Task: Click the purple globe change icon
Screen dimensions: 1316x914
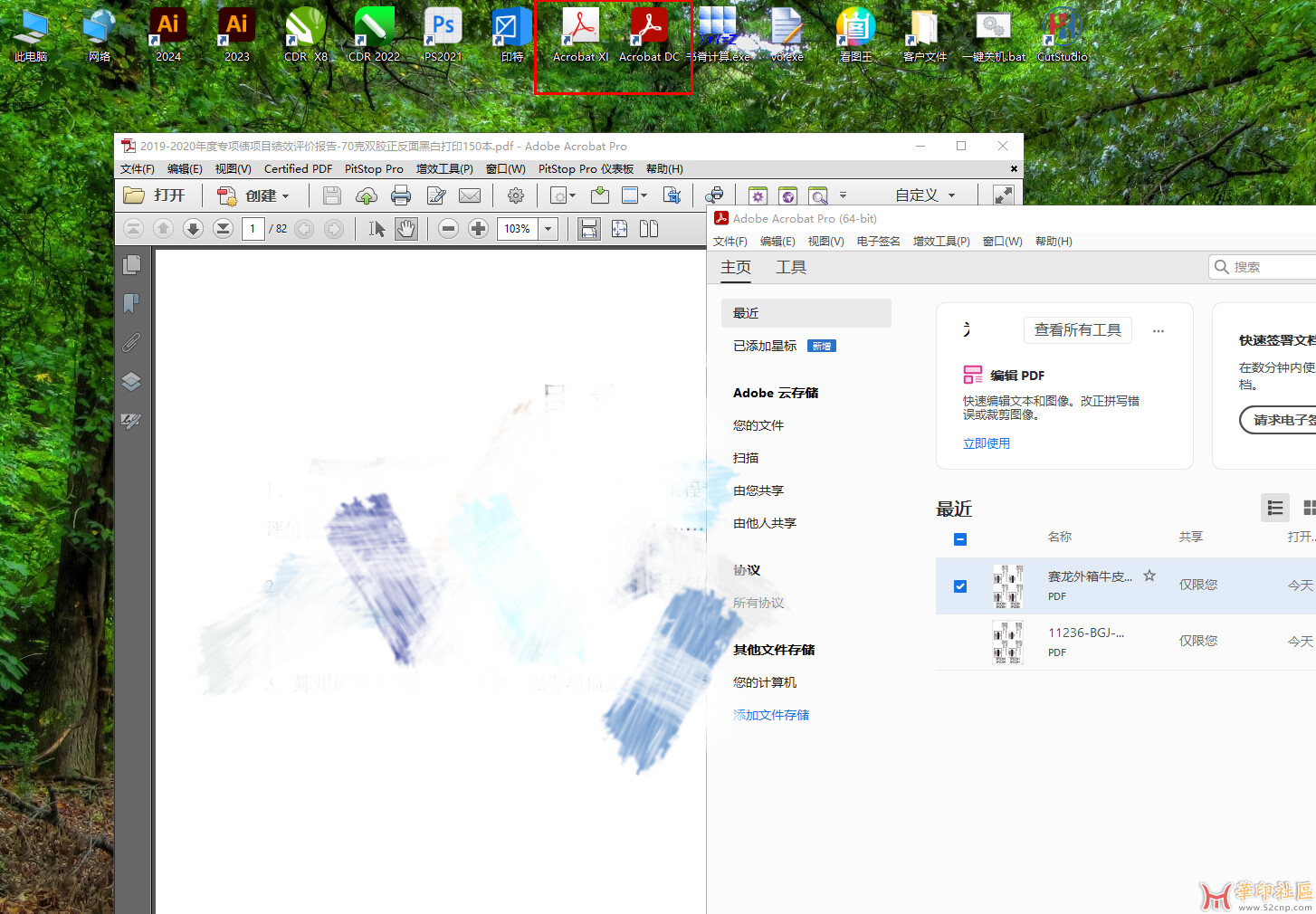Action: click(788, 195)
